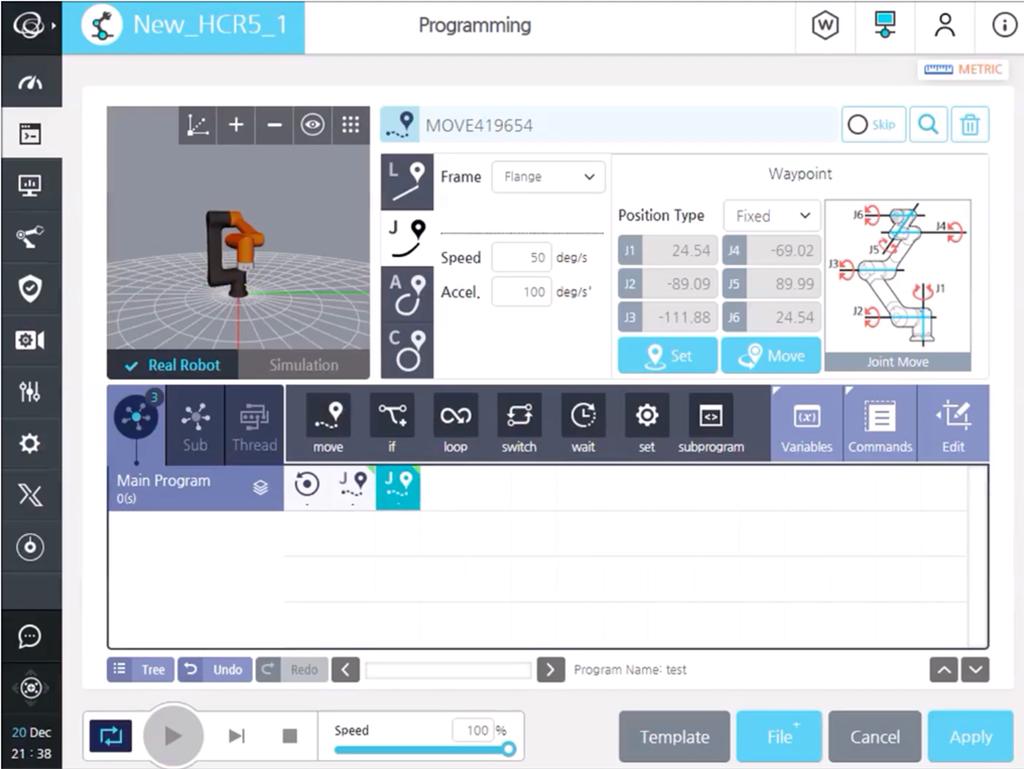Image resolution: width=1024 pixels, height=769 pixels.
Task: Expand the Main Program layers
Action: click(261, 488)
